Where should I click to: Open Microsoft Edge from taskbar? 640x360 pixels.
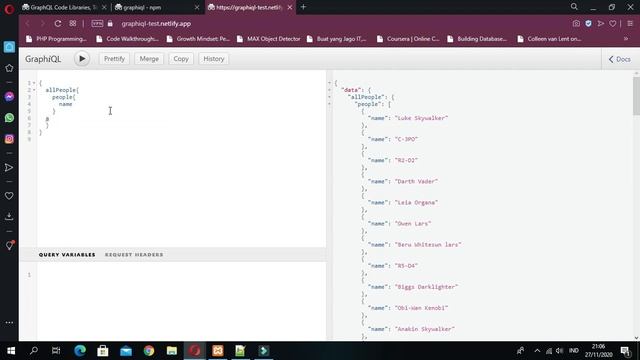[80, 351]
